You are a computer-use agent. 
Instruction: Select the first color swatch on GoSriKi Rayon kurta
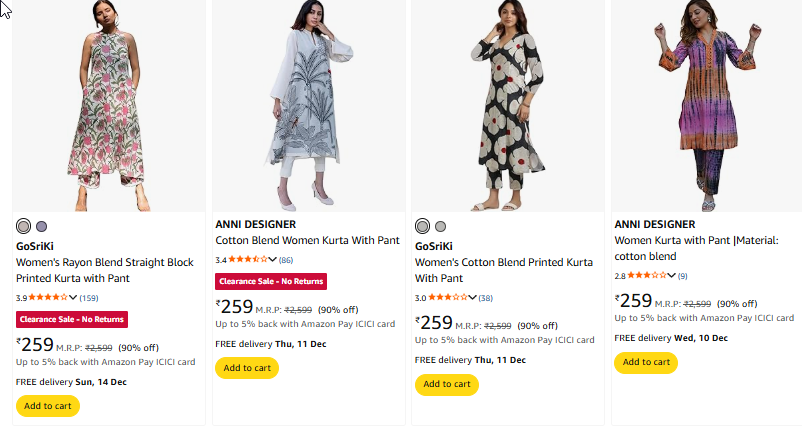tap(24, 226)
